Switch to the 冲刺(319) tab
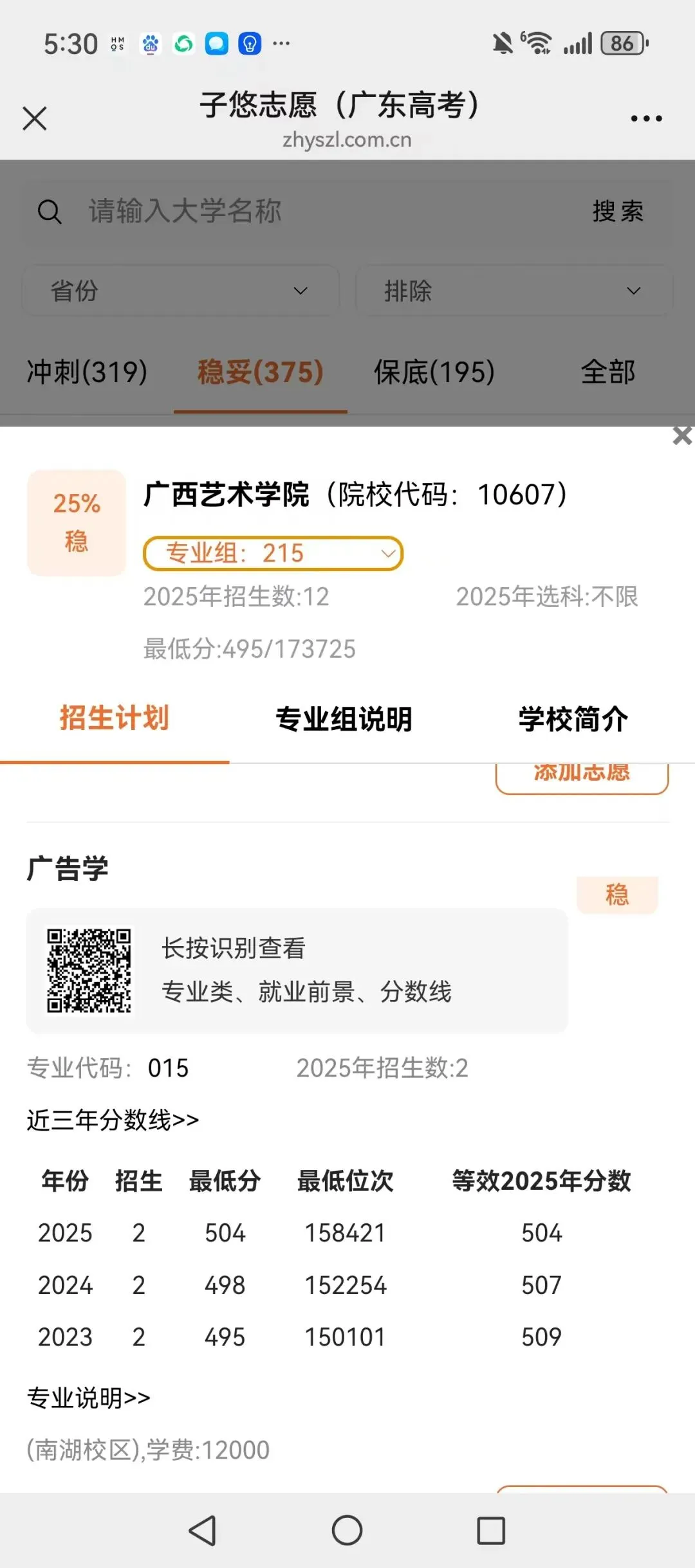695x1568 pixels. [x=87, y=372]
